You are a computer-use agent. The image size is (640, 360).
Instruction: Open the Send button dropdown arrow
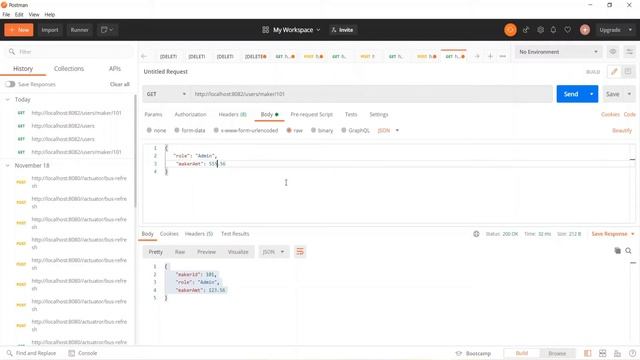pyautogui.click(x=591, y=94)
